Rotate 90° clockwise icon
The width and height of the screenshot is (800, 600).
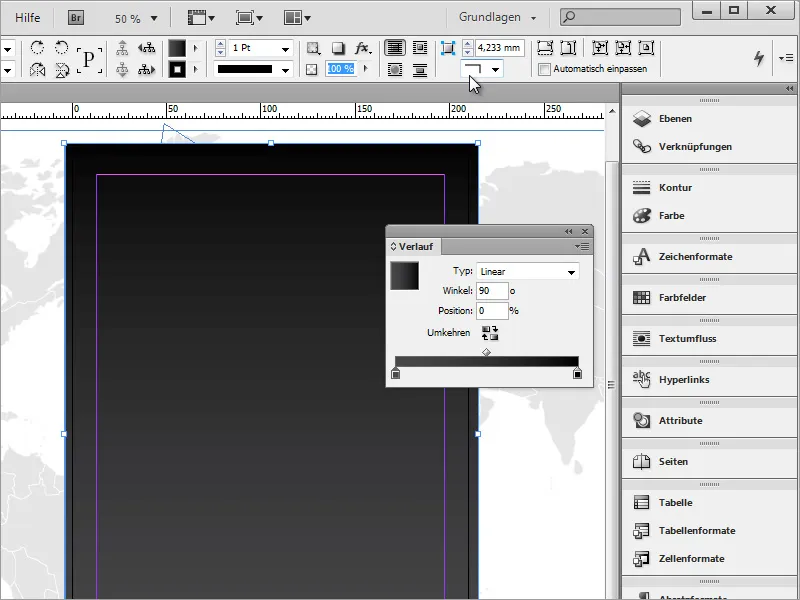[x=37, y=48]
